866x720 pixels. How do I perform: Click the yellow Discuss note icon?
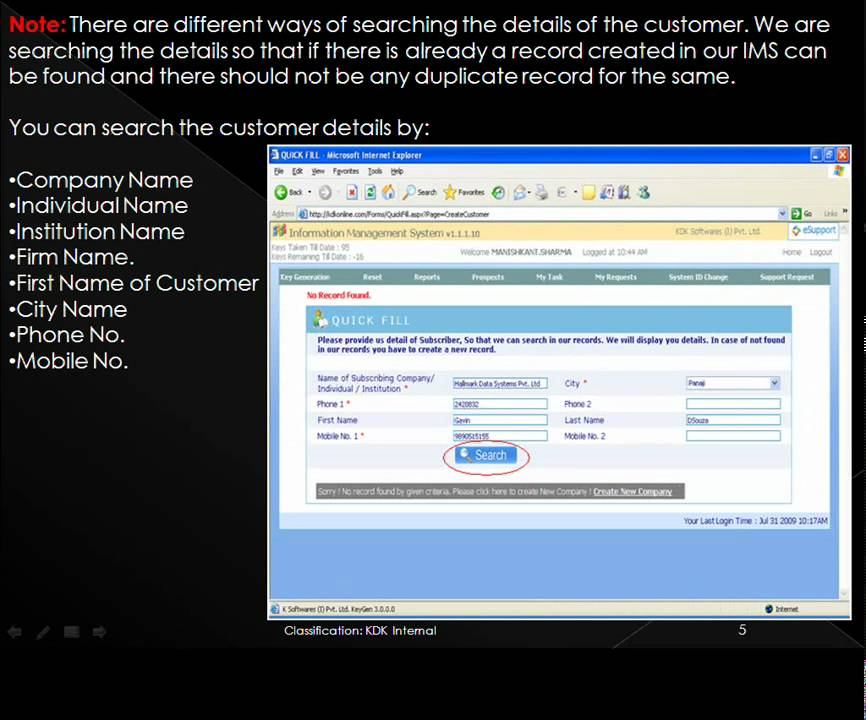[589, 192]
